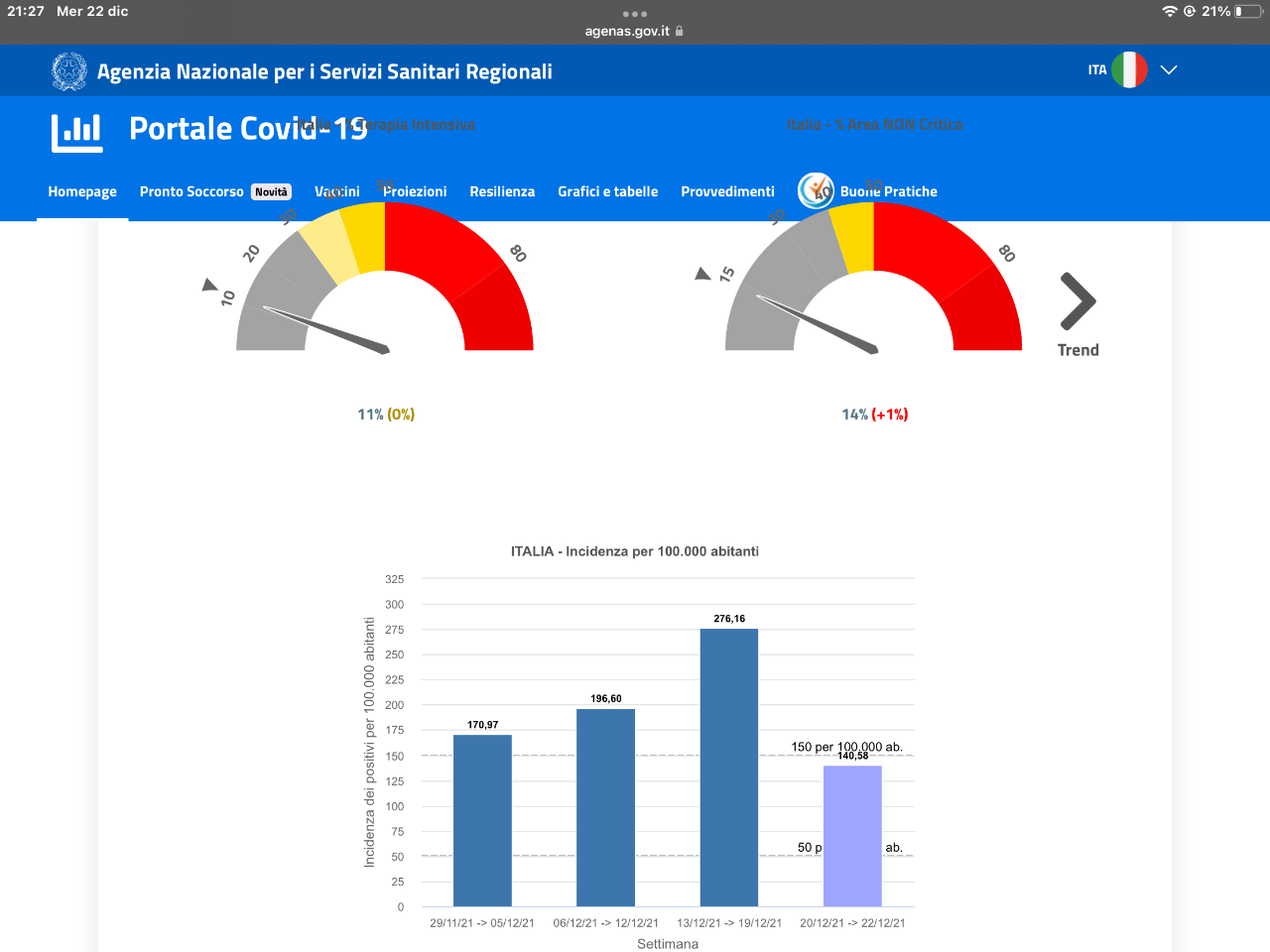Expand the language dropdown chevron
Viewport: 1270px width, 952px height.
click(x=1169, y=70)
